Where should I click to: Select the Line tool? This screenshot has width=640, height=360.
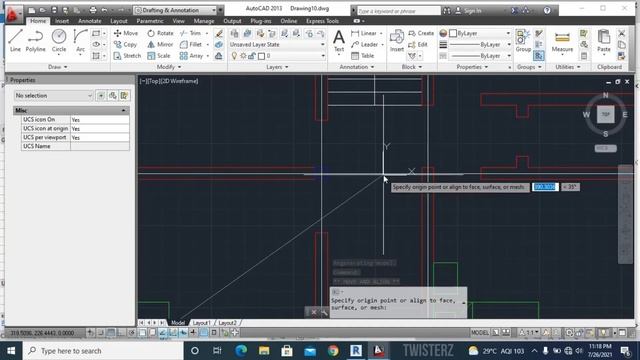tap(15, 40)
